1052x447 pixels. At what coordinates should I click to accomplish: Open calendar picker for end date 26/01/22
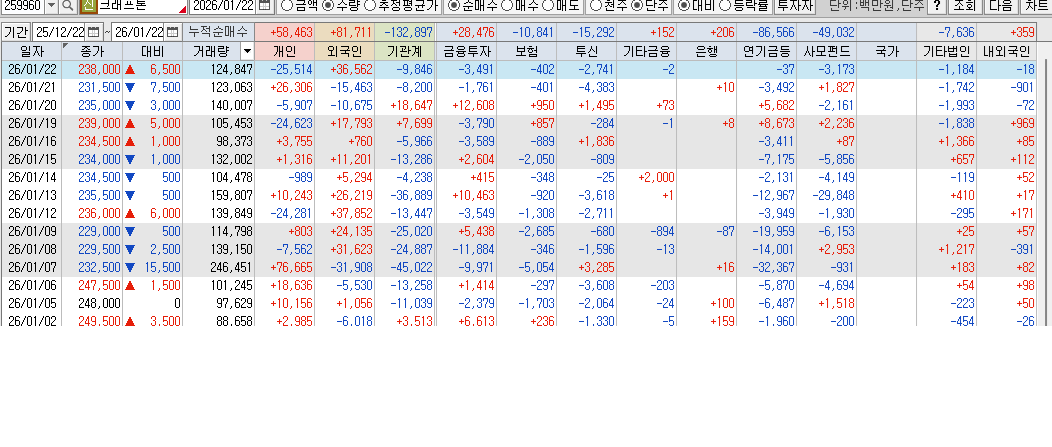pos(173,32)
